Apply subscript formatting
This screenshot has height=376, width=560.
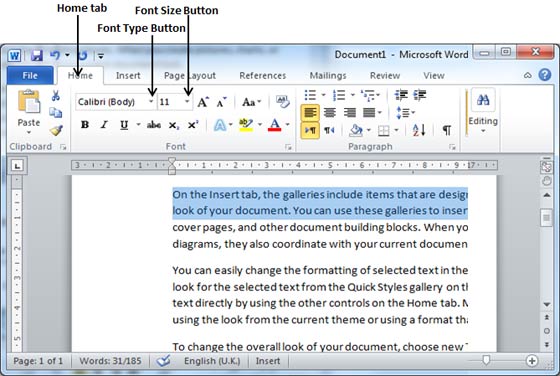pyautogui.click(x=174, y=125)
